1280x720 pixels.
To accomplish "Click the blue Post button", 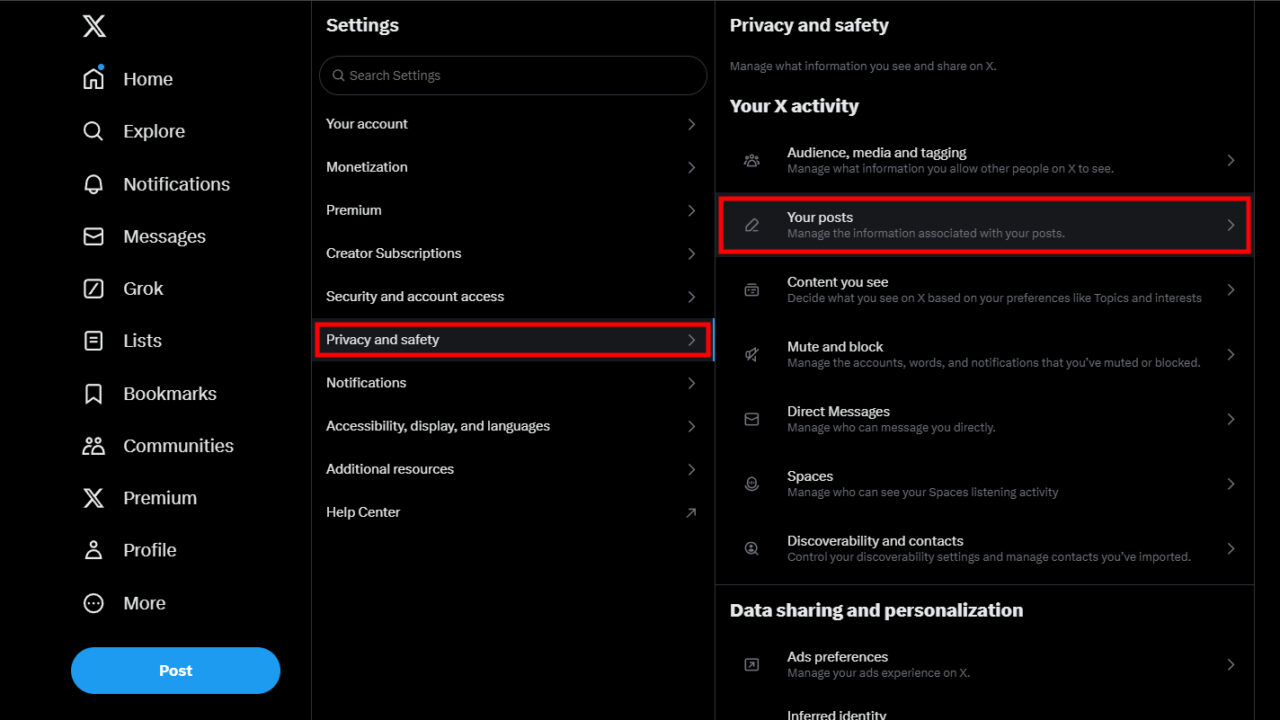I will click(175, 670).
